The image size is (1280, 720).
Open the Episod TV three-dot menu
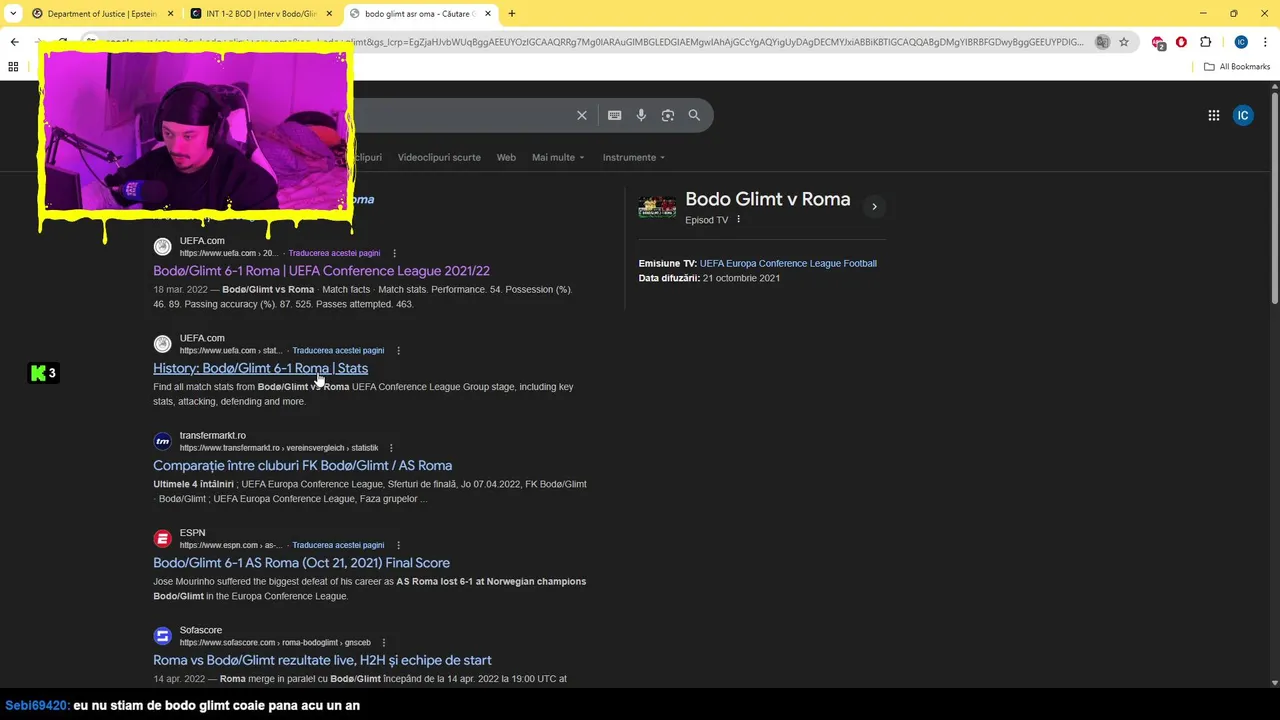739,220
